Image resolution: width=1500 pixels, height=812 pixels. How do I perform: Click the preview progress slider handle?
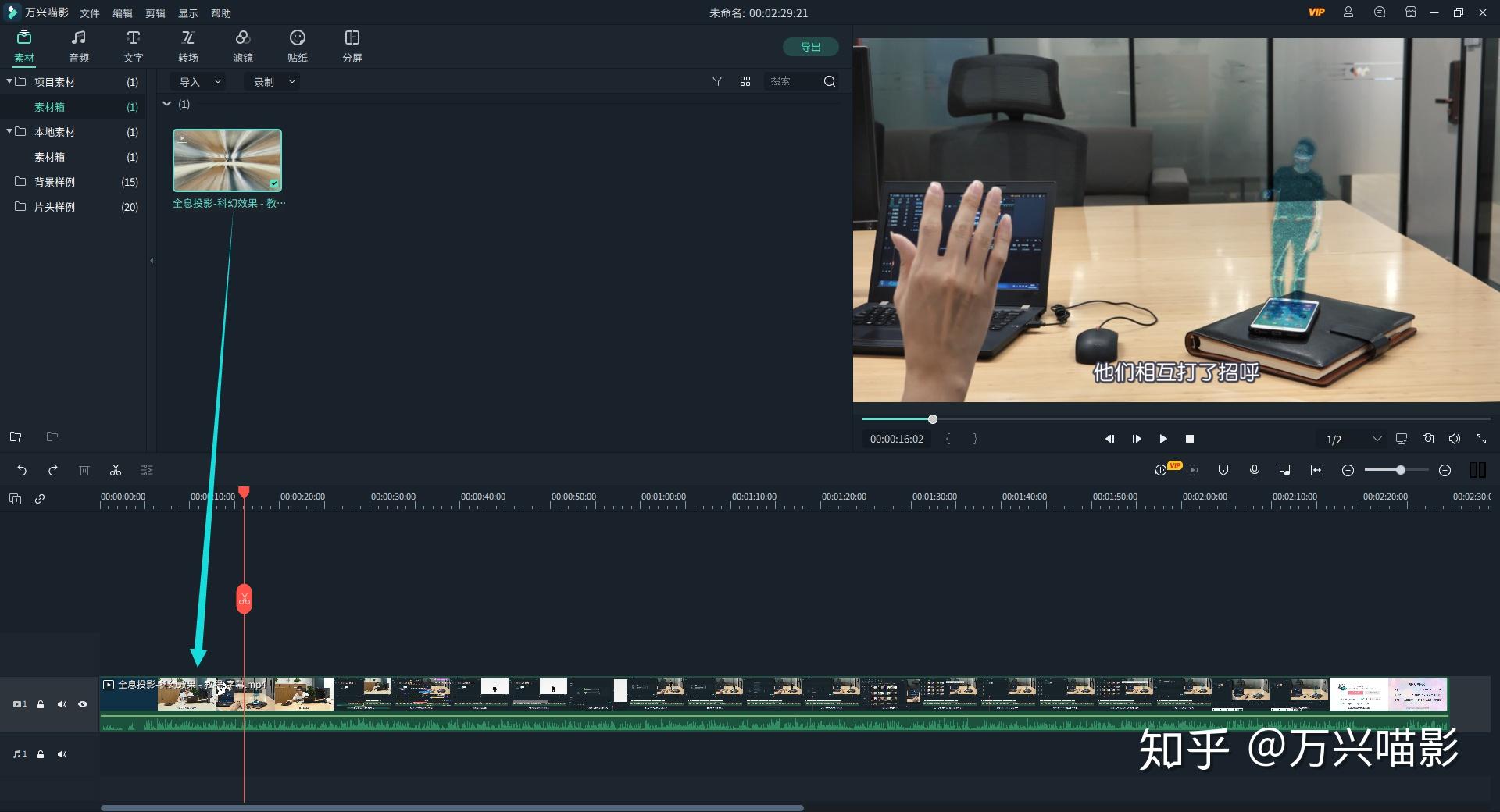[x=932, y=419]
